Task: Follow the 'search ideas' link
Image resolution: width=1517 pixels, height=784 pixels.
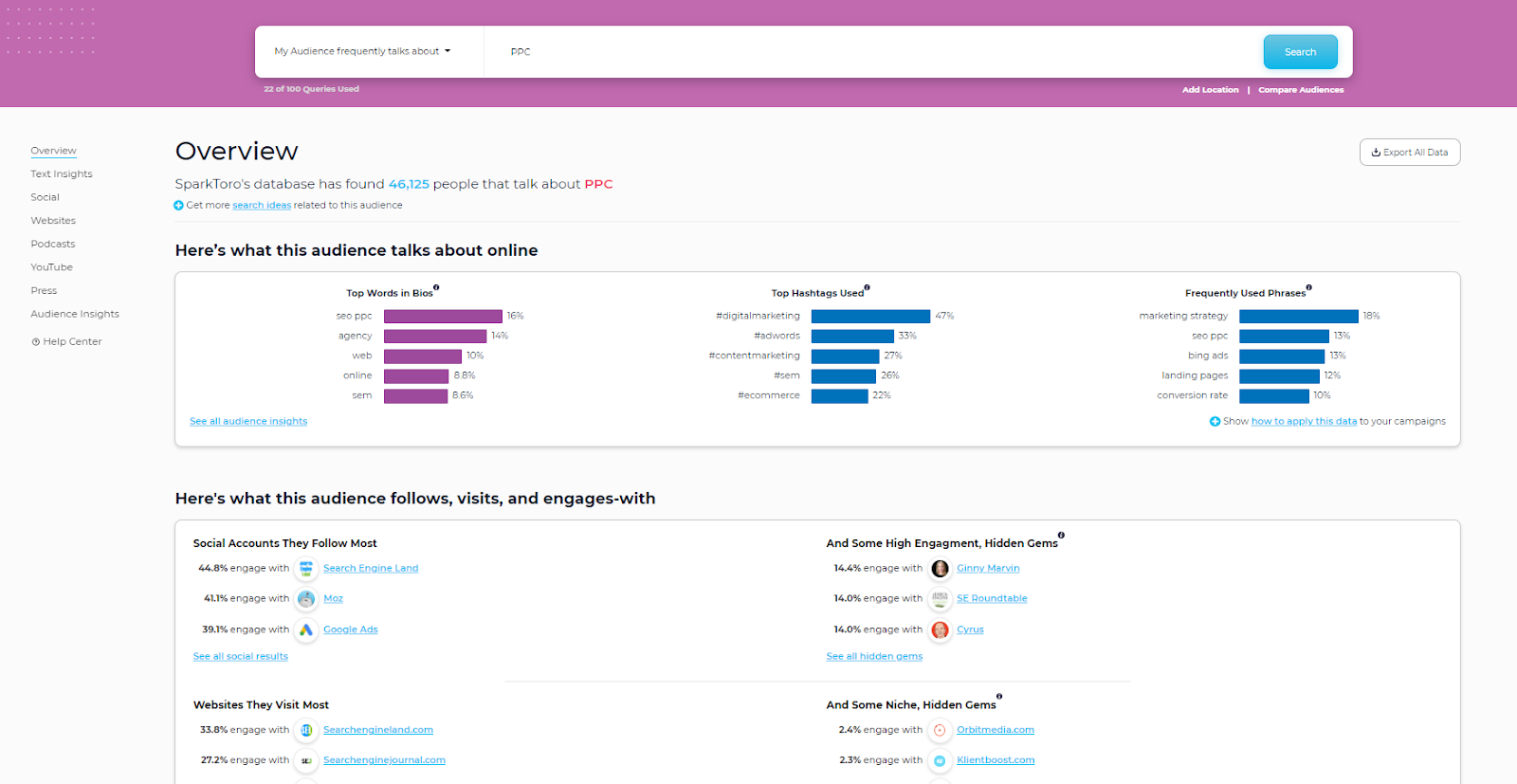Action: point(262,206)
